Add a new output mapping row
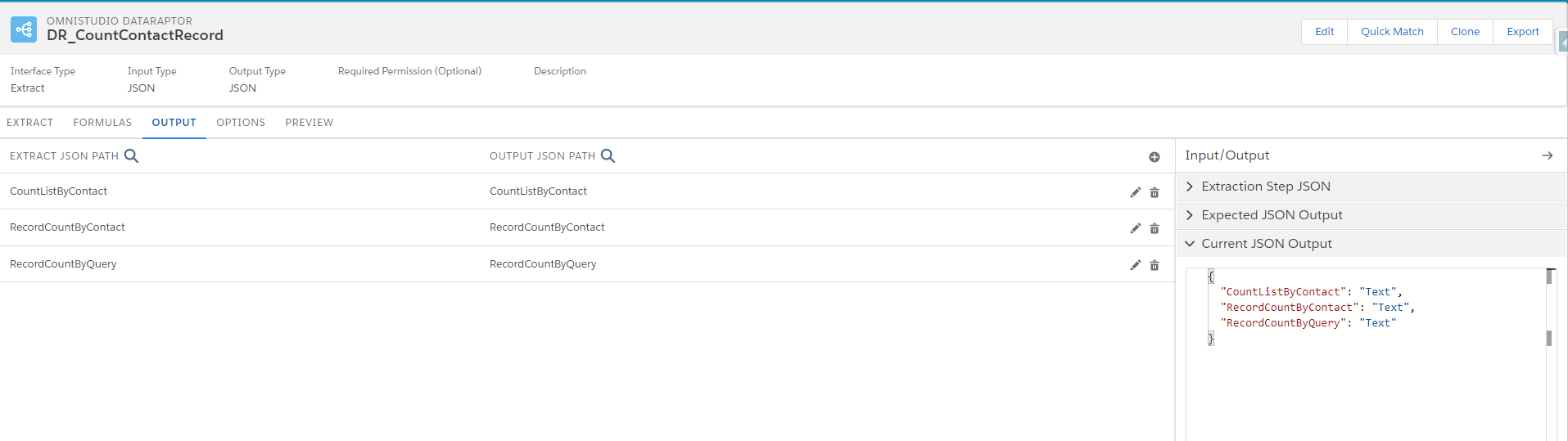This screenshot has width=1568, height=441. [1154, 157]
